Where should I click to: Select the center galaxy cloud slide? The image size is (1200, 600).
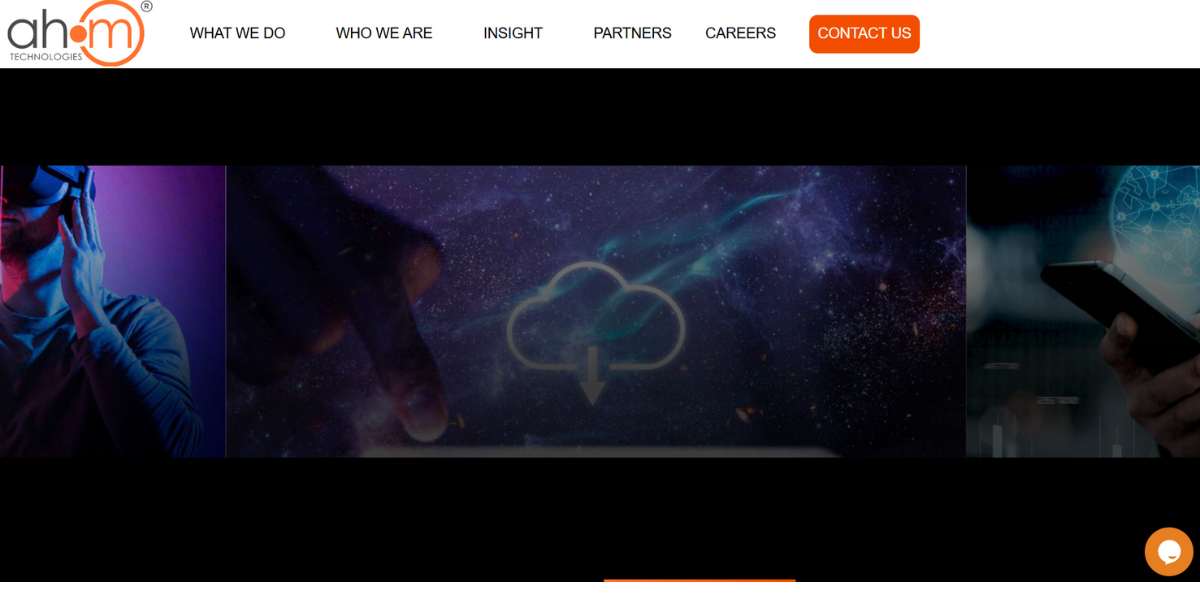780,250
